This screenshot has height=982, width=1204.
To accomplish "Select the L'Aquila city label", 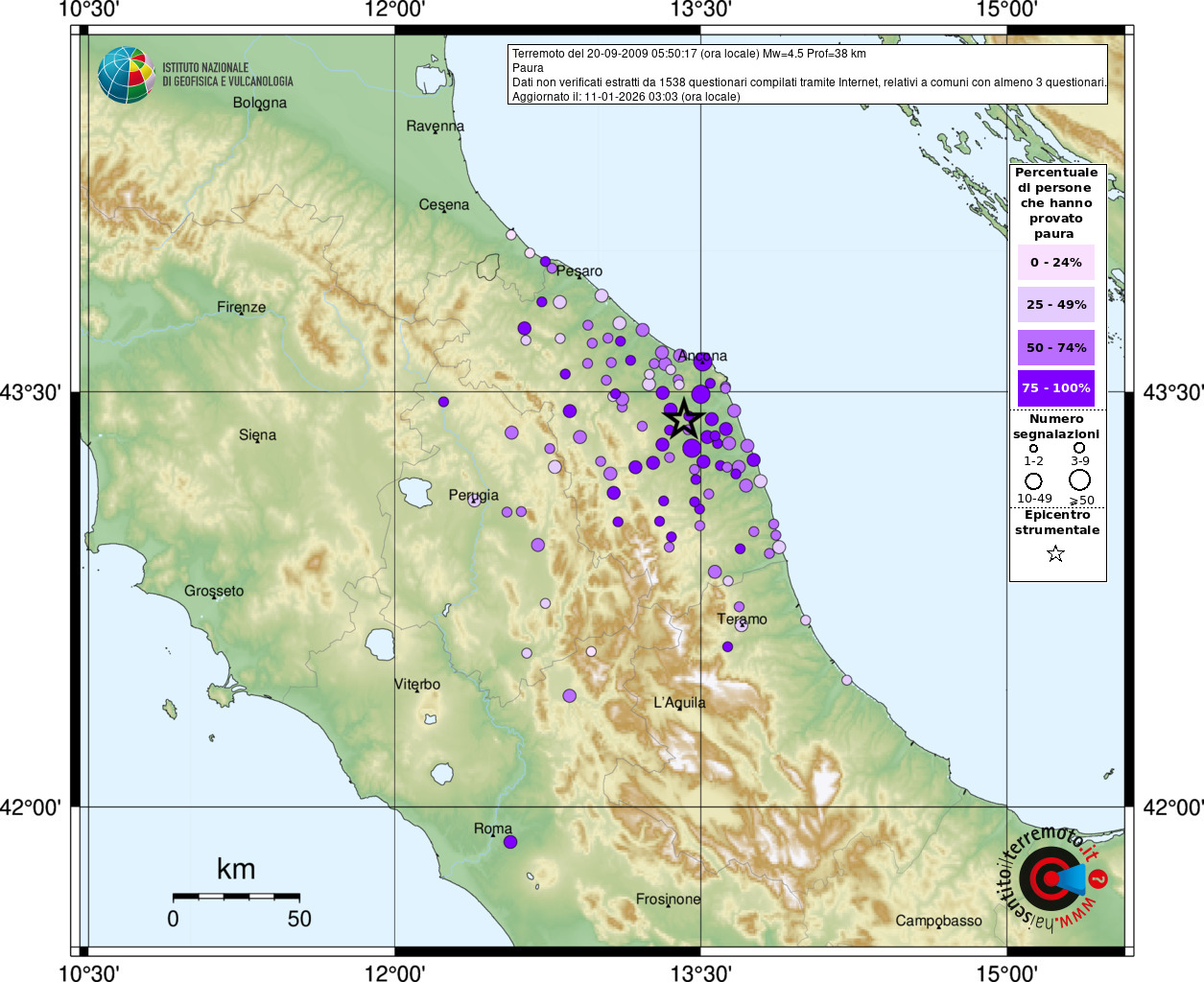I will pos(679,702).
